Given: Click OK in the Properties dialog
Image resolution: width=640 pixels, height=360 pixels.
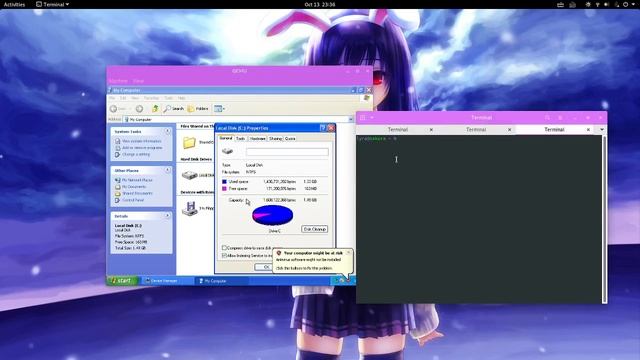Looking at the screenshot, I should pyautogui.click(x=264, y=267).
